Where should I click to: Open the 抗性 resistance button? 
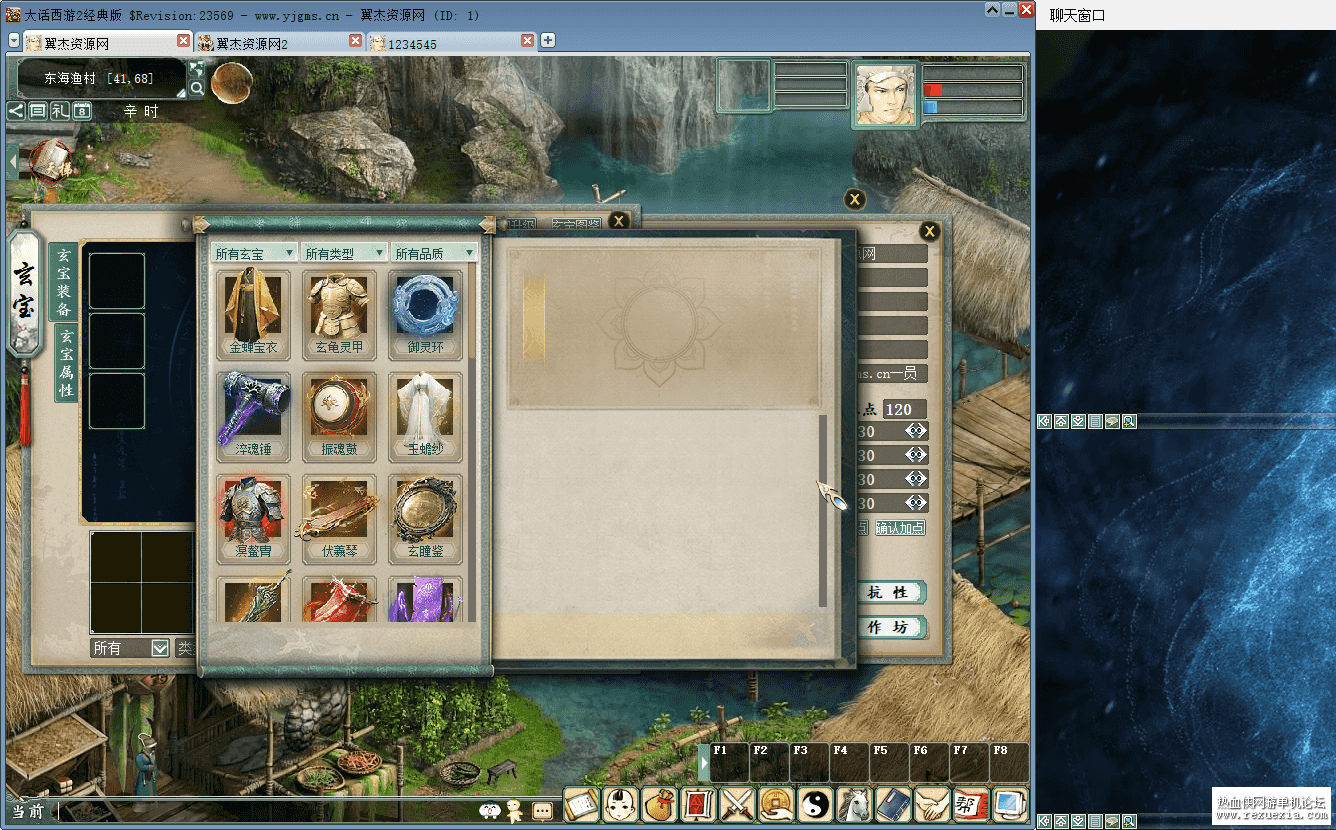pyautogui.click(x=891, y=592)
